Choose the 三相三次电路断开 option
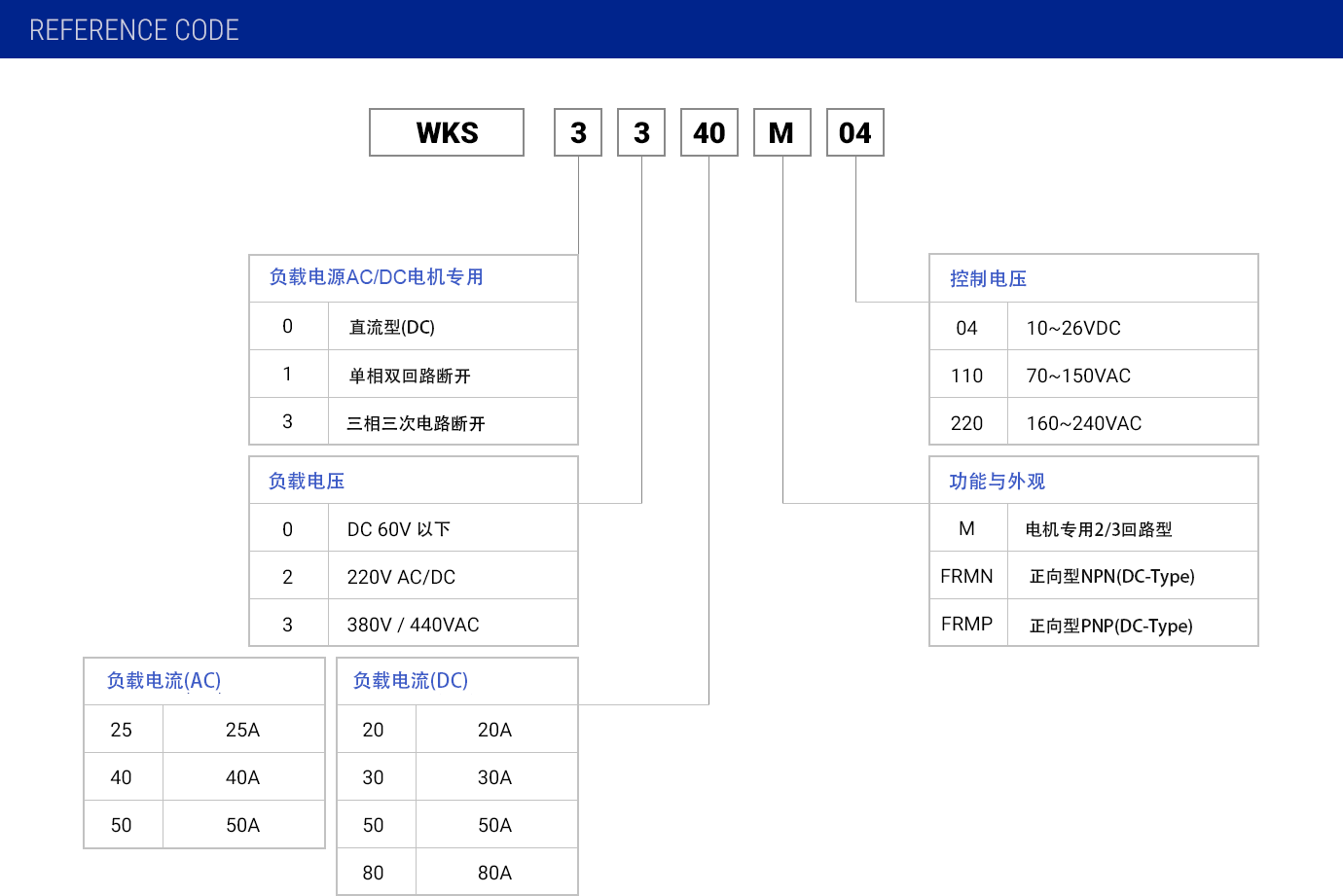This screenshot has height=896, width=1343. (416, 423)
